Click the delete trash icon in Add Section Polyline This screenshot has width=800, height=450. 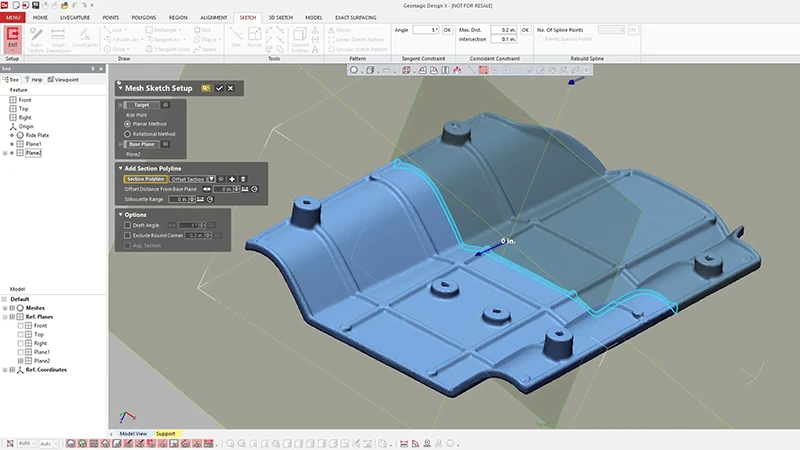pos(243,179)
